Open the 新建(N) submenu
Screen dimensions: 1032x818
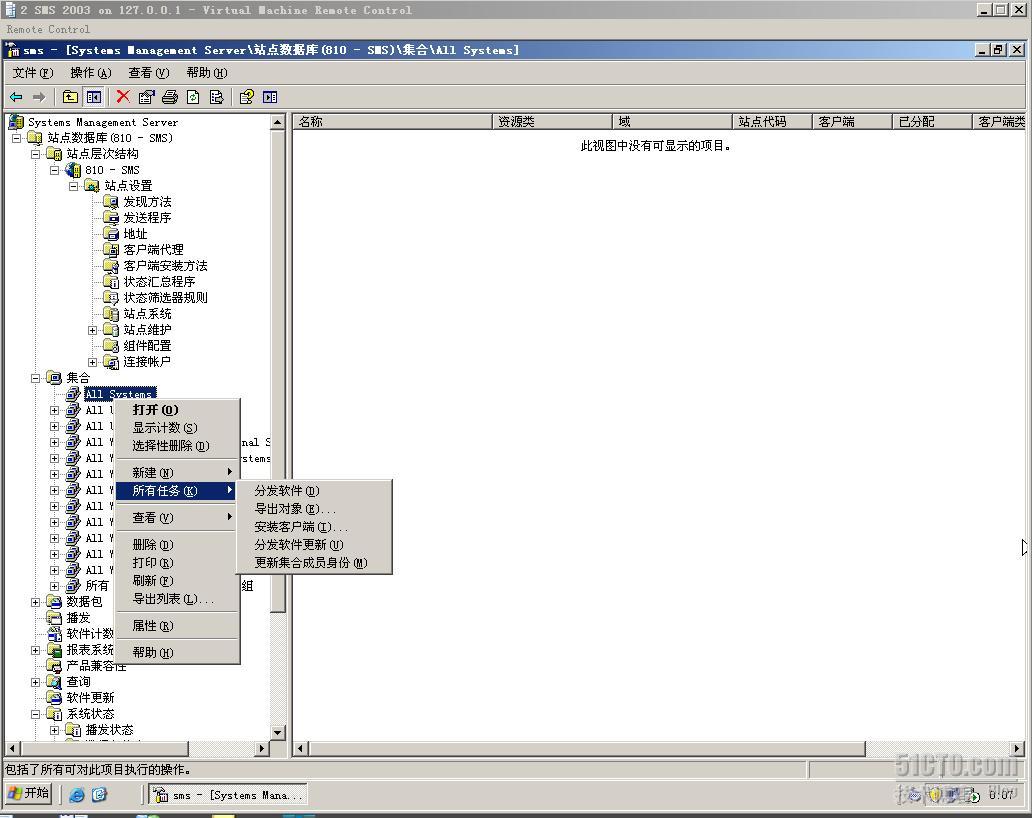click(177, 473)
